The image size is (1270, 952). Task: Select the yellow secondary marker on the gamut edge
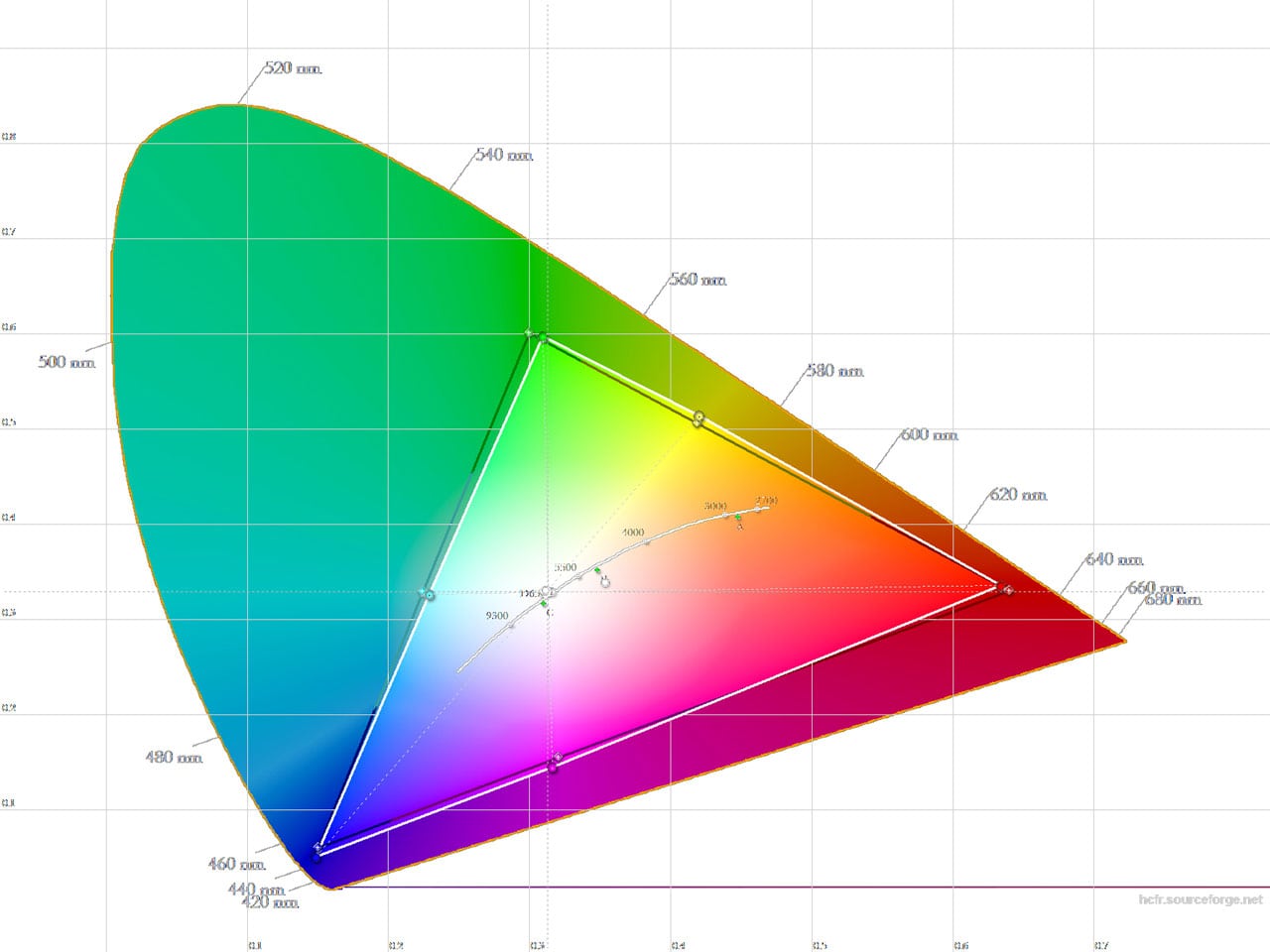698,416
